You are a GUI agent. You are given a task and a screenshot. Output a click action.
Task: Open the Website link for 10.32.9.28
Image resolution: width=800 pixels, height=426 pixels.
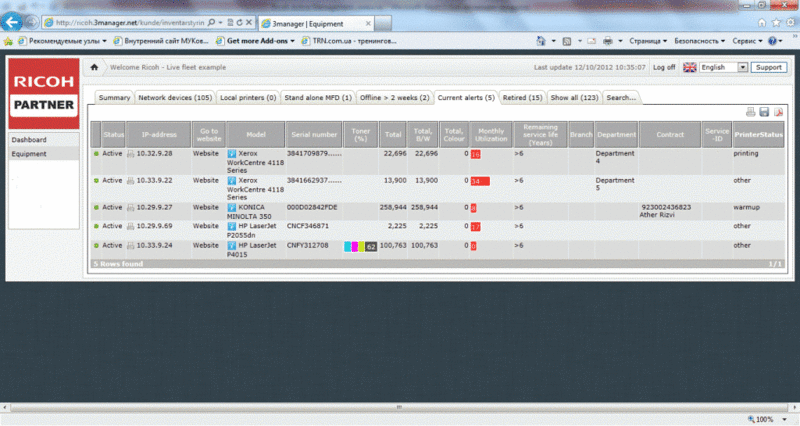tap(206, 154)
